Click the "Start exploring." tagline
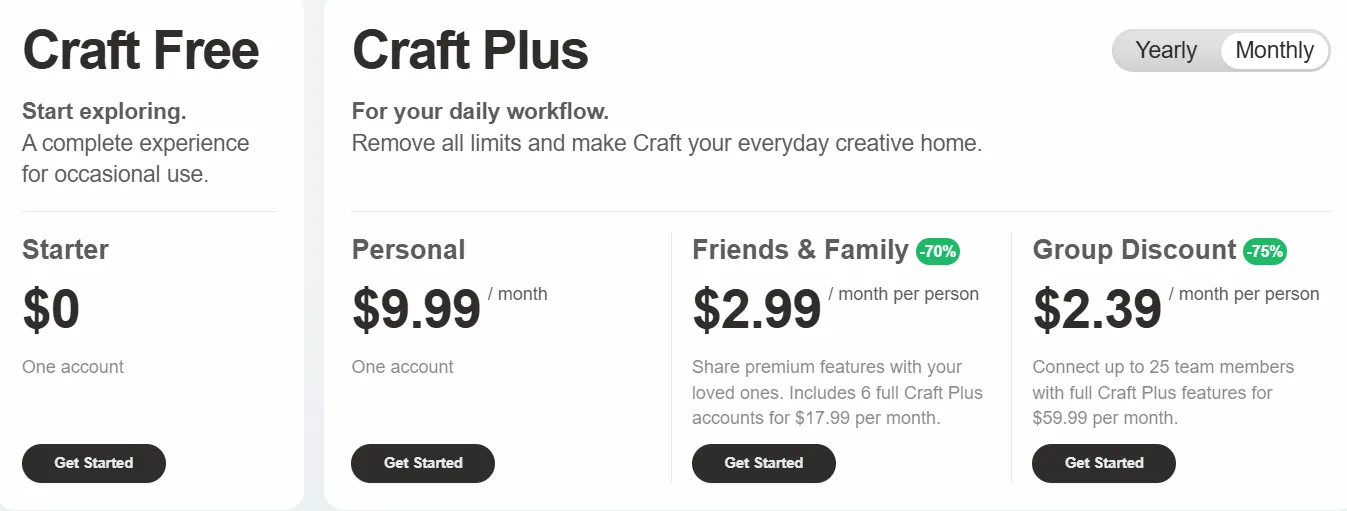This screenshot has width=1347, height=511. tap(104, 111)
